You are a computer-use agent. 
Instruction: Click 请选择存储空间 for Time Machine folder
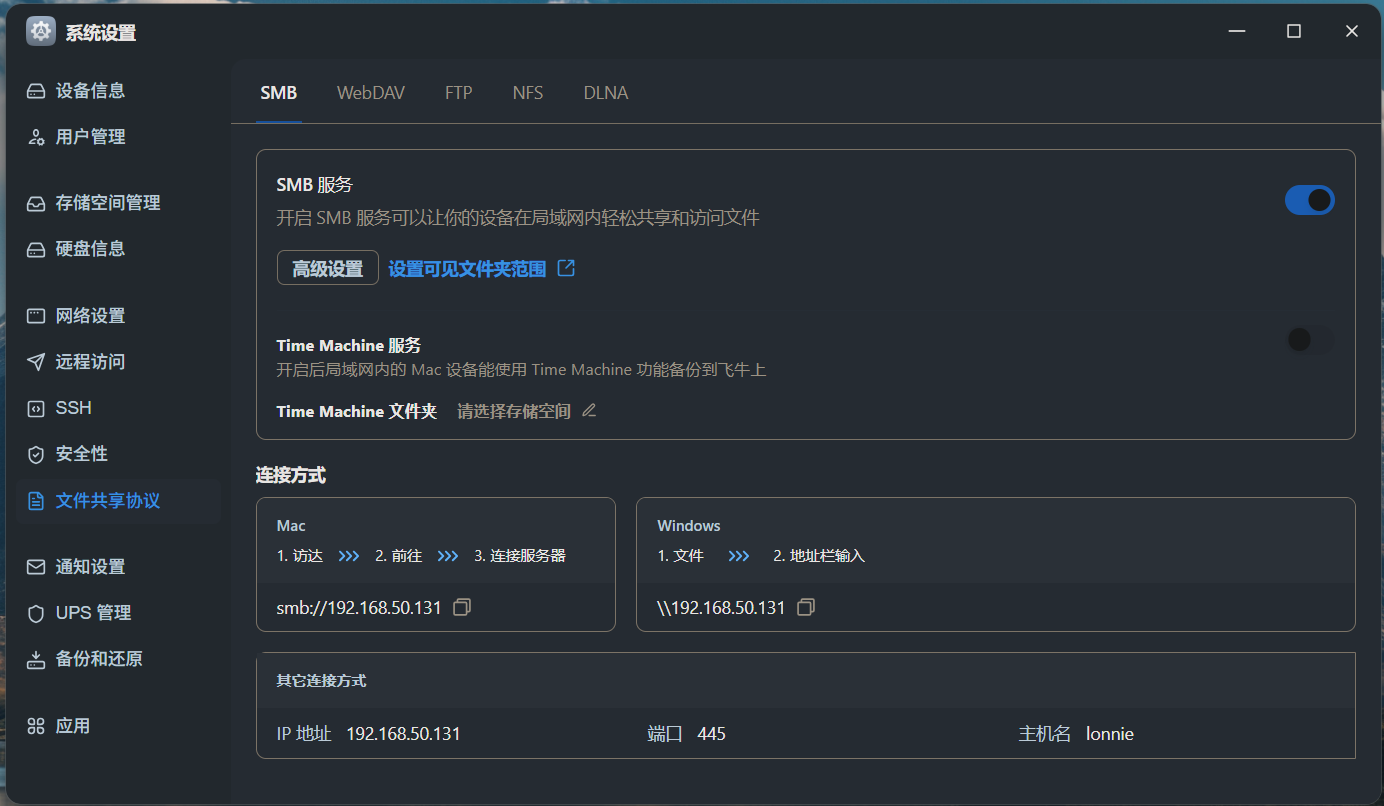click(x=514, y=411)
